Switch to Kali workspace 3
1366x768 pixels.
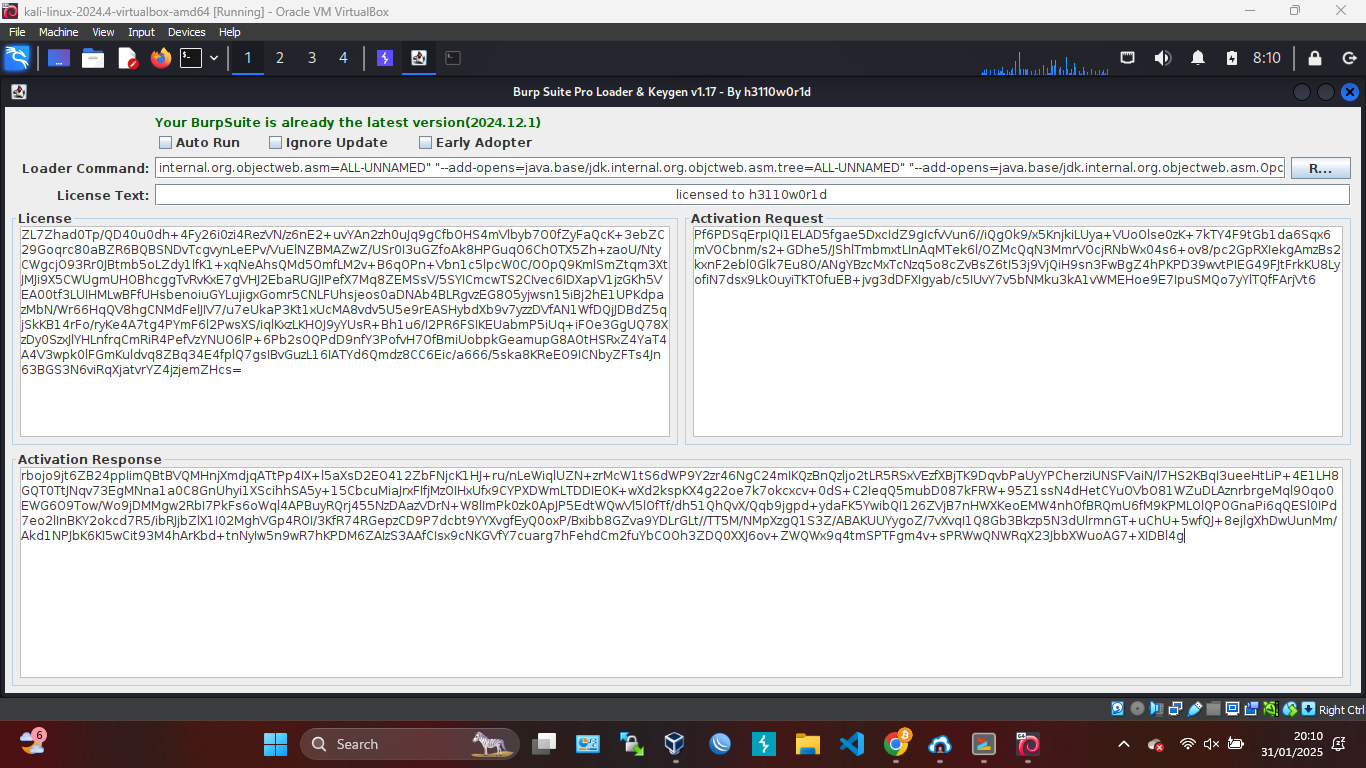point(312,58)
